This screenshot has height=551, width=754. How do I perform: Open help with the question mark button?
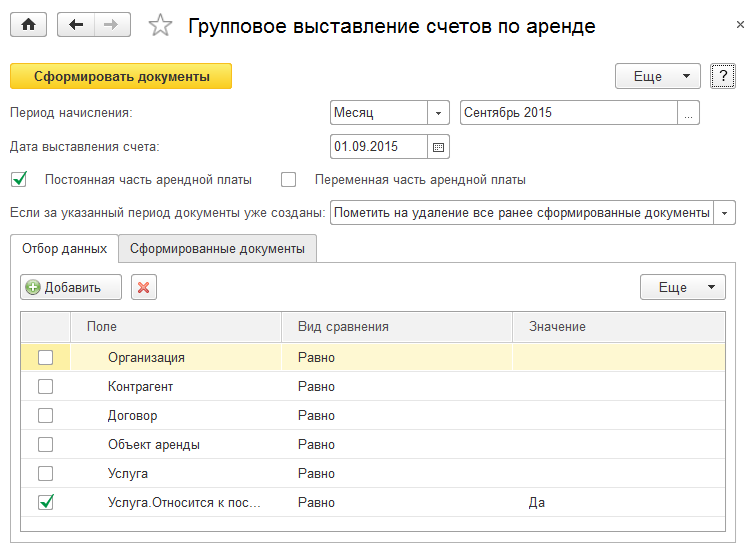click(723, 76)
